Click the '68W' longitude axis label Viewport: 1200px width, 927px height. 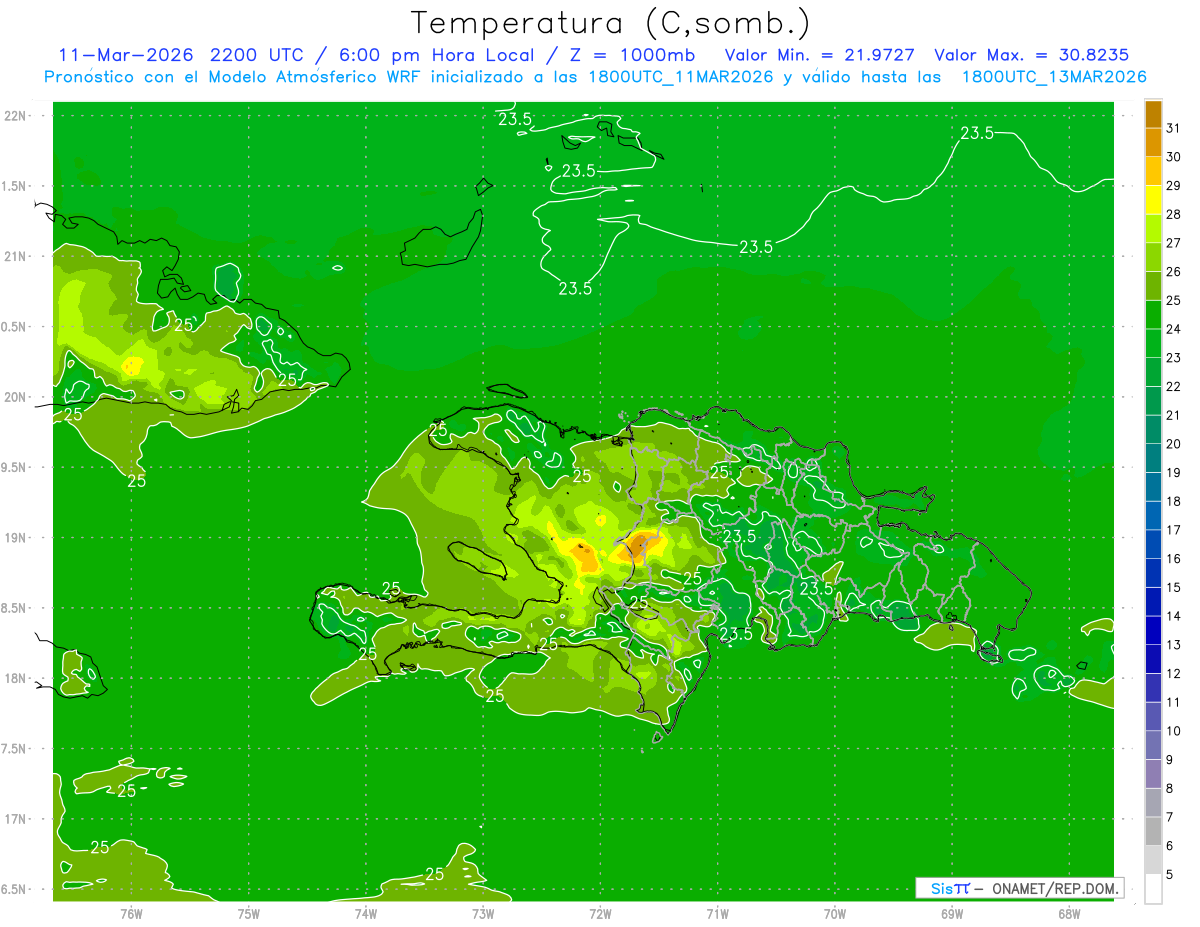pyautogui.click(x=1069, y=913)
